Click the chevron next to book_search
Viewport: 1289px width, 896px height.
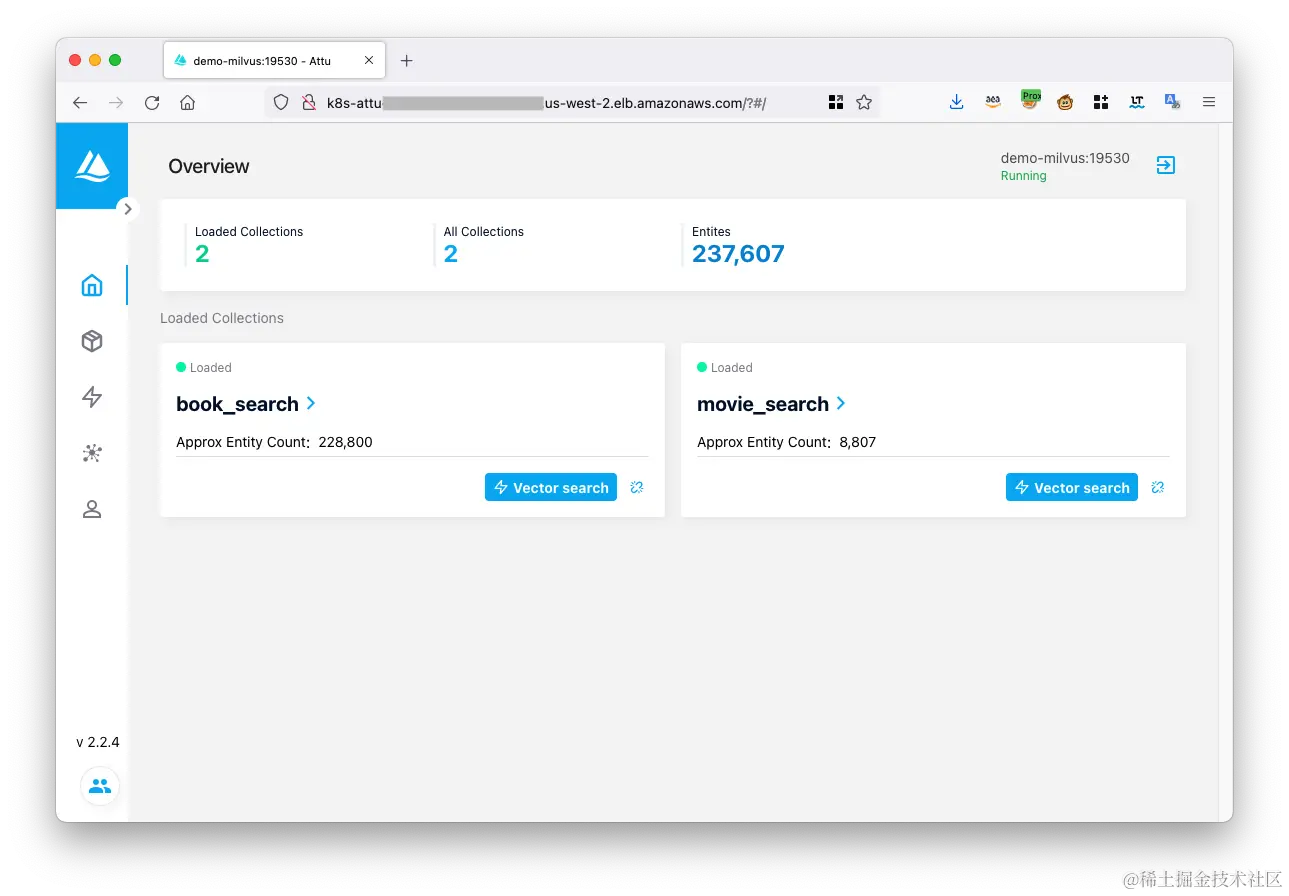point(311,403)
